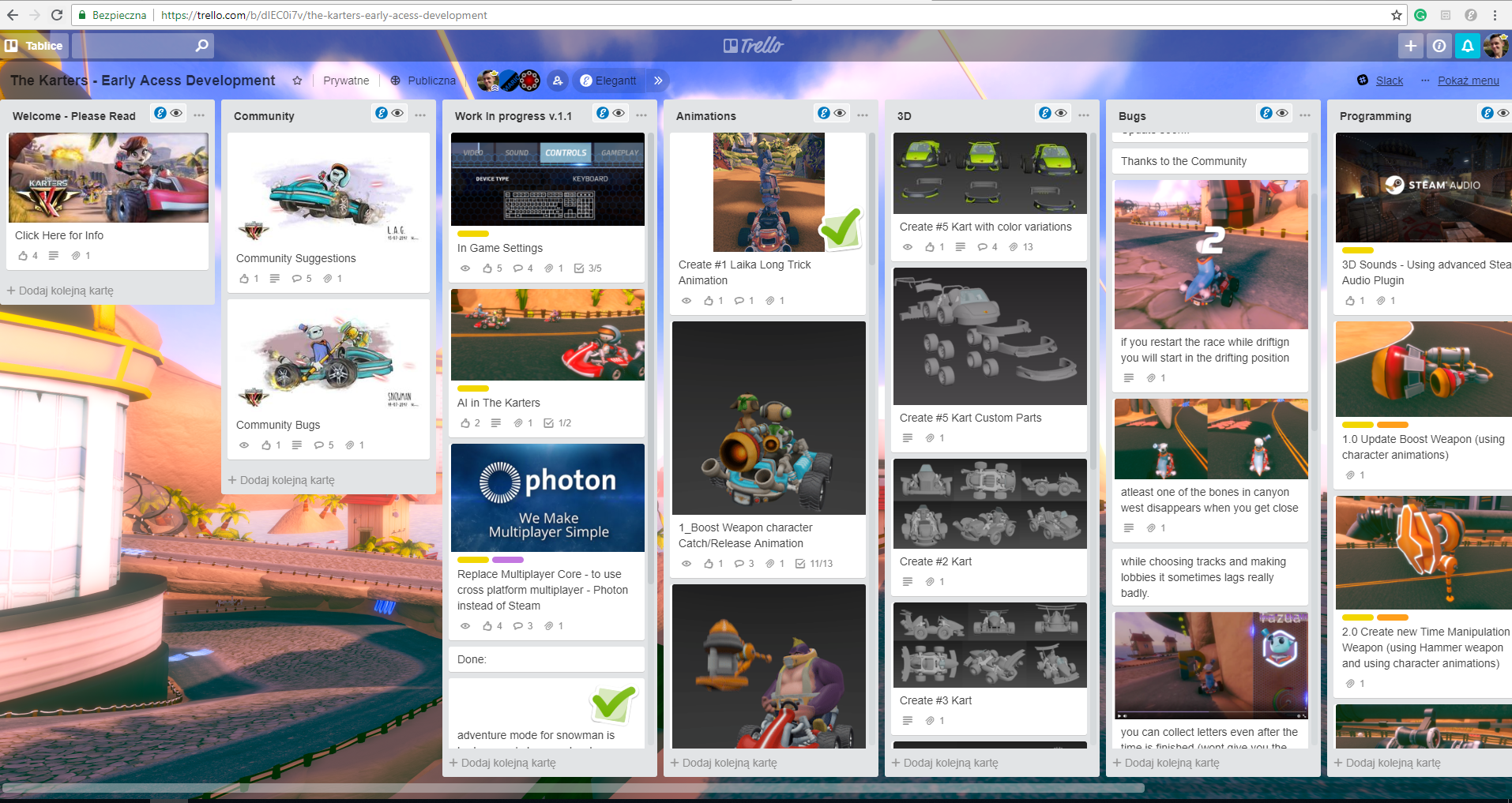Toggle eye icon on Animations list

(840, 114)
